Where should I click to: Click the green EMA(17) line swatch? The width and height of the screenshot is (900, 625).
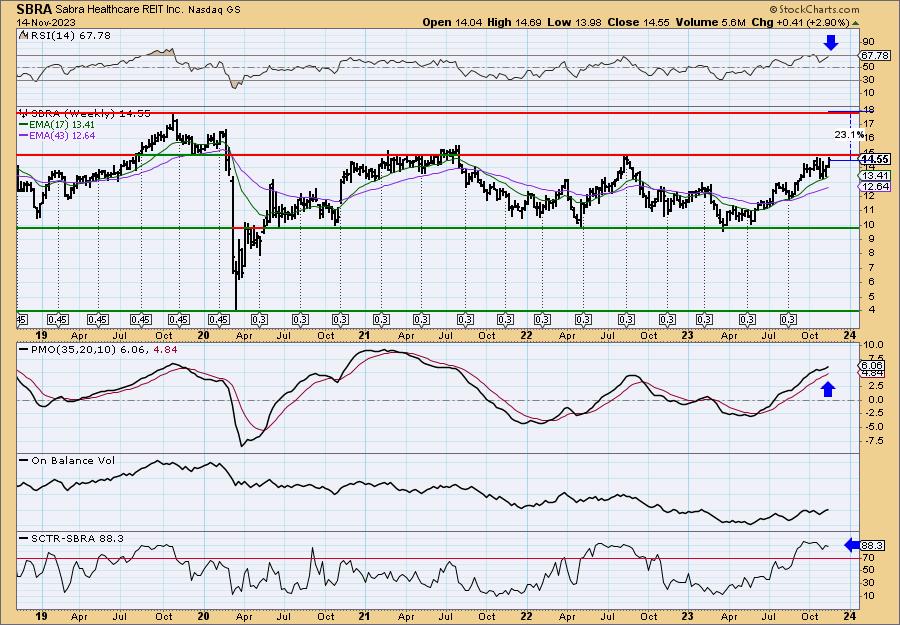[x=24, y=125]
